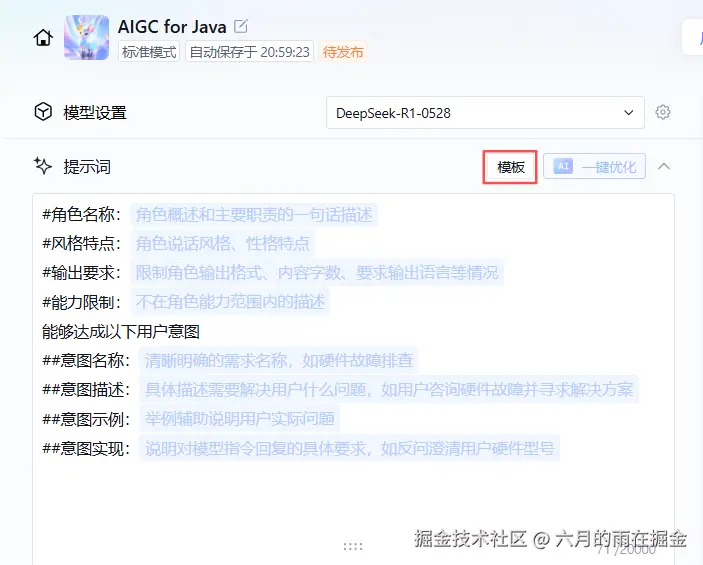Click the 标准模式 mode tag

point(149,52)
